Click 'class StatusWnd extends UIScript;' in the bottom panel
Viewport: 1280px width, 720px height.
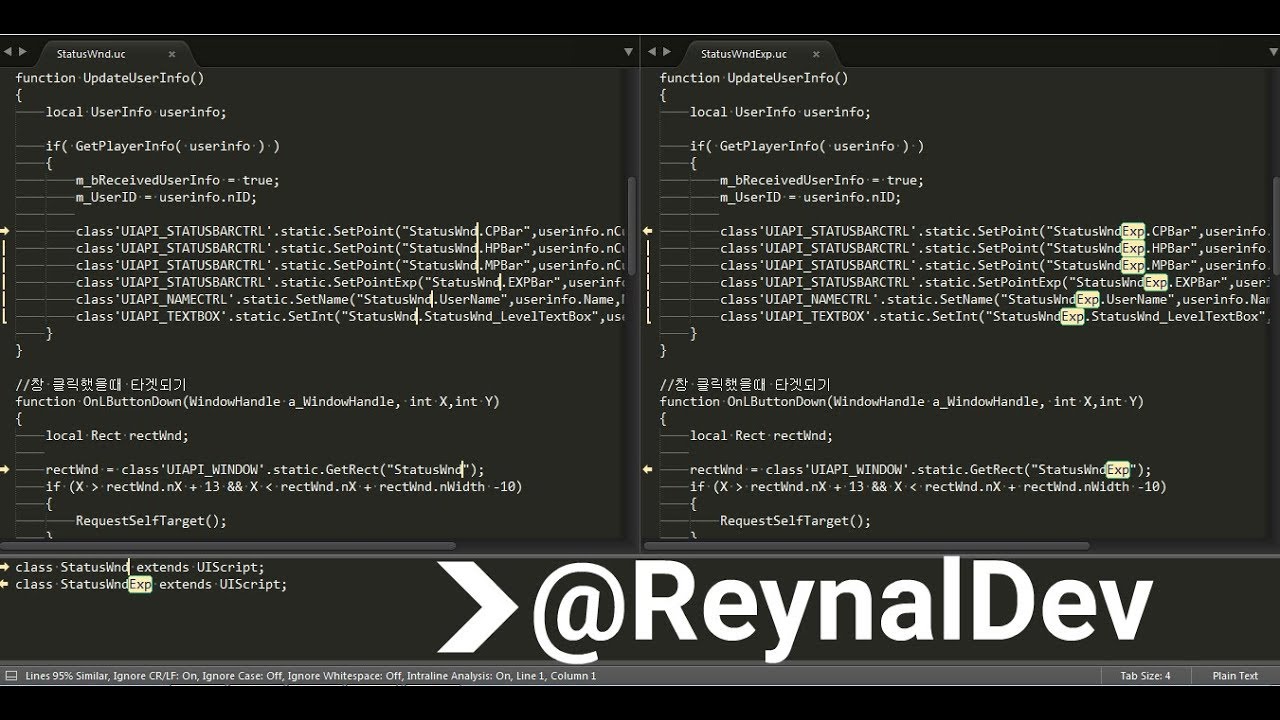click(140, 567)
